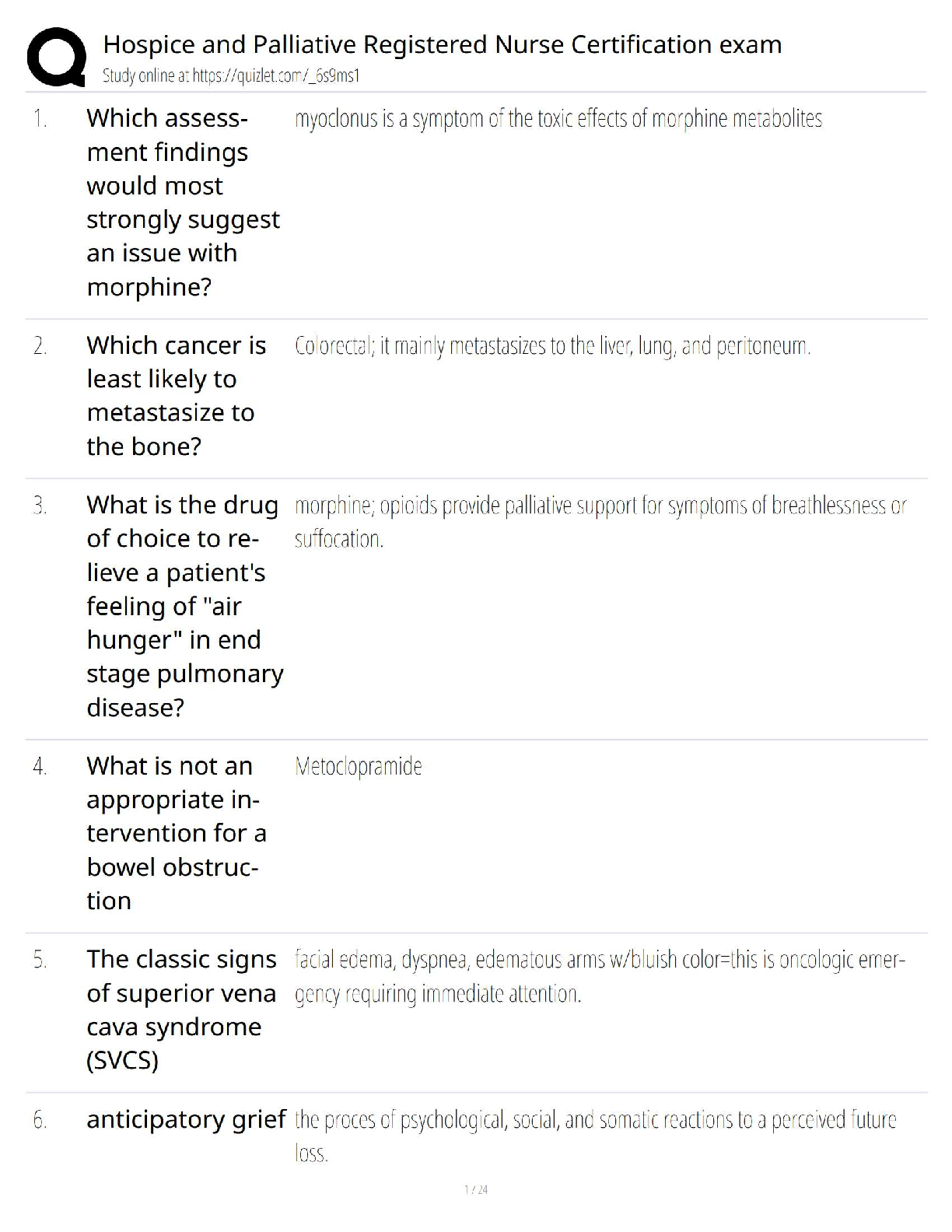Viewport: 952px width, 1232px height.
Task: Select the anticipatory grief term
Action: pyautogui.click(x=186, y=1119)
